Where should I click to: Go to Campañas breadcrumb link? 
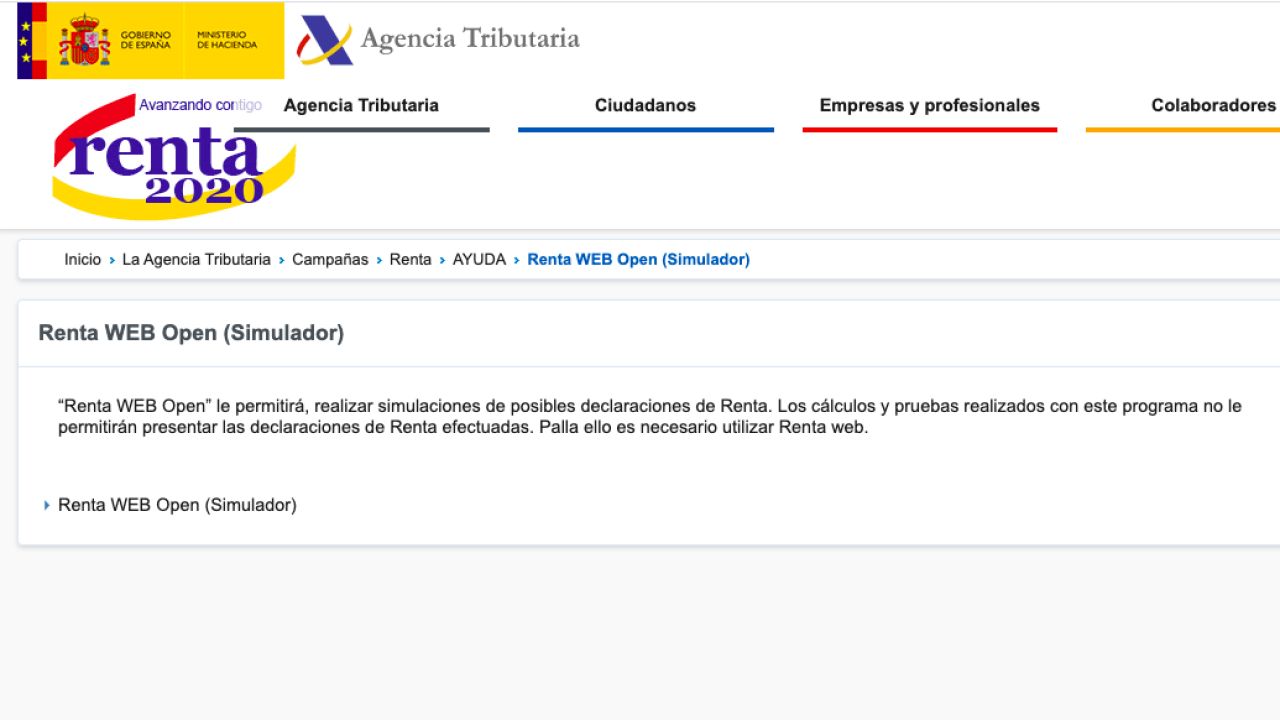(x=330, y=260)
